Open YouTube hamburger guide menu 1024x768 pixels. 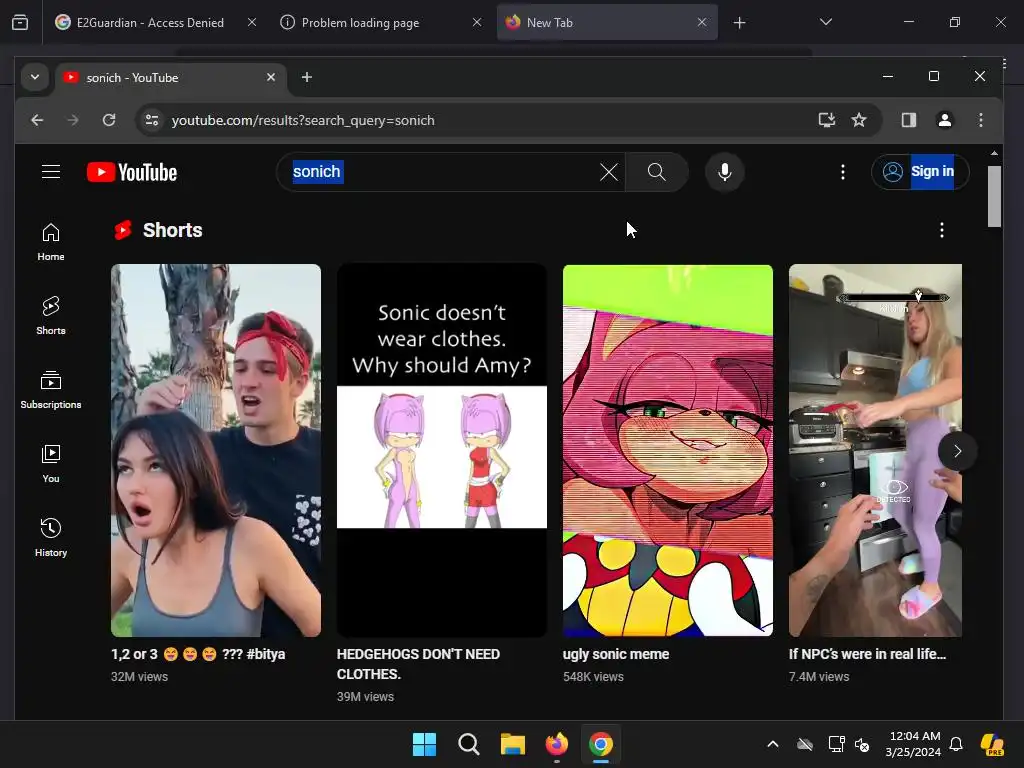tap(51, 172)
